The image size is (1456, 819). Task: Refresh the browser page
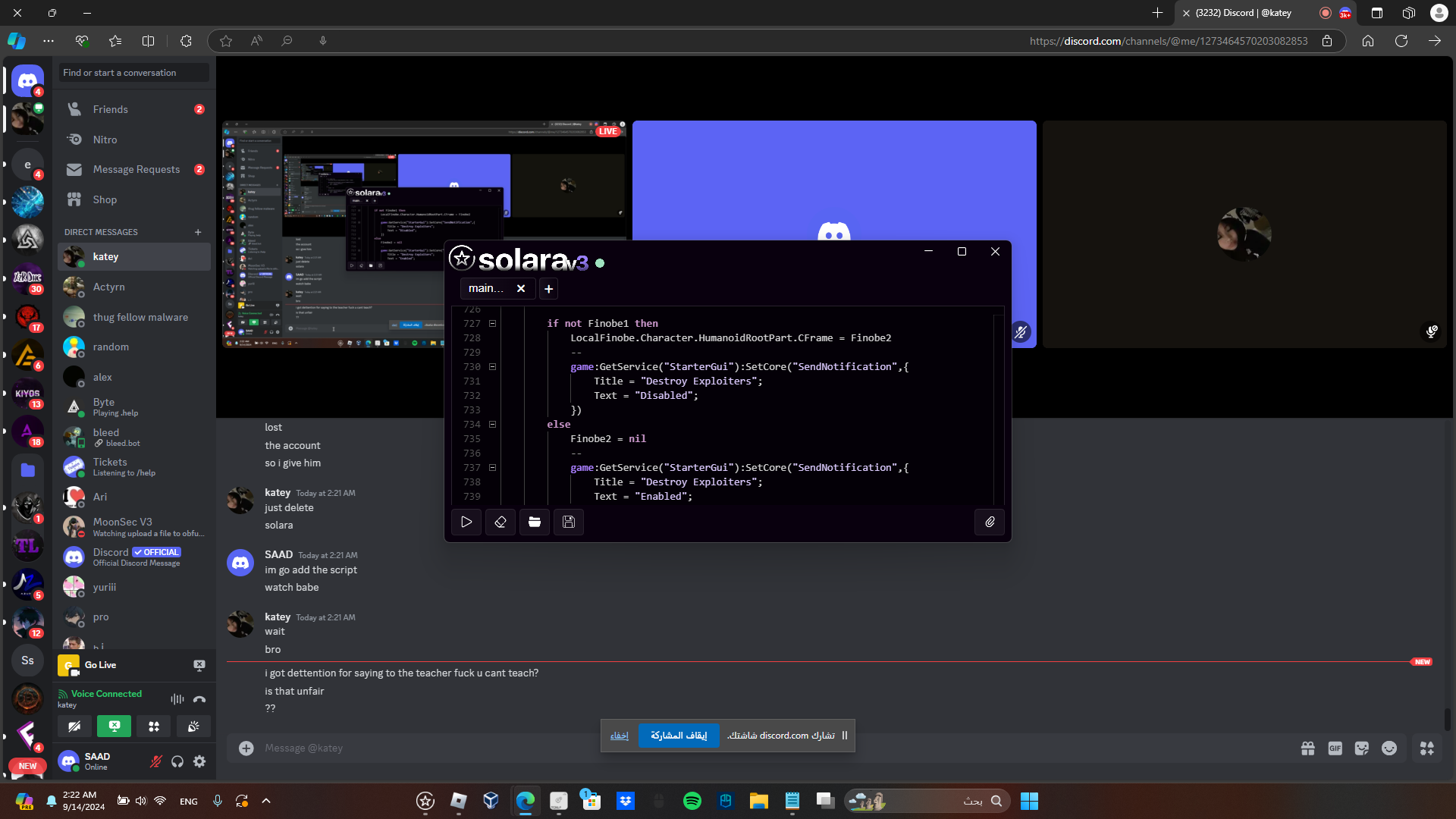click(x=1401, y=41)
